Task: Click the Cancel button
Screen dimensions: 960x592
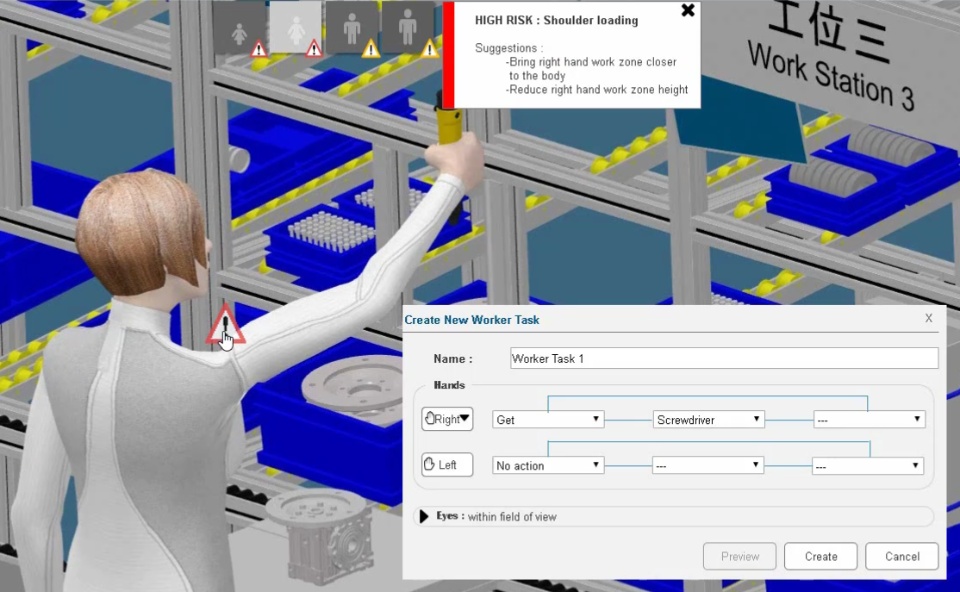Action: [902, 556]
